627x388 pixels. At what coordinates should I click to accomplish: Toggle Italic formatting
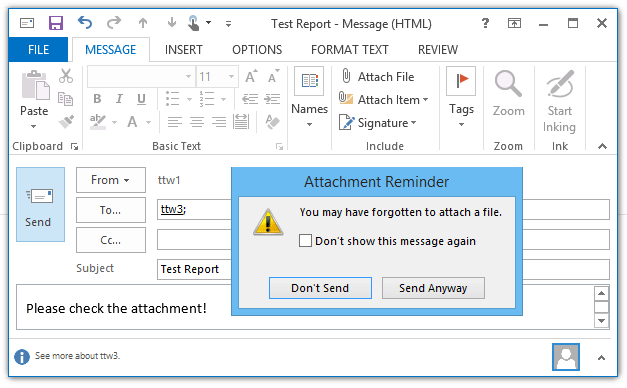coord(119,99)
